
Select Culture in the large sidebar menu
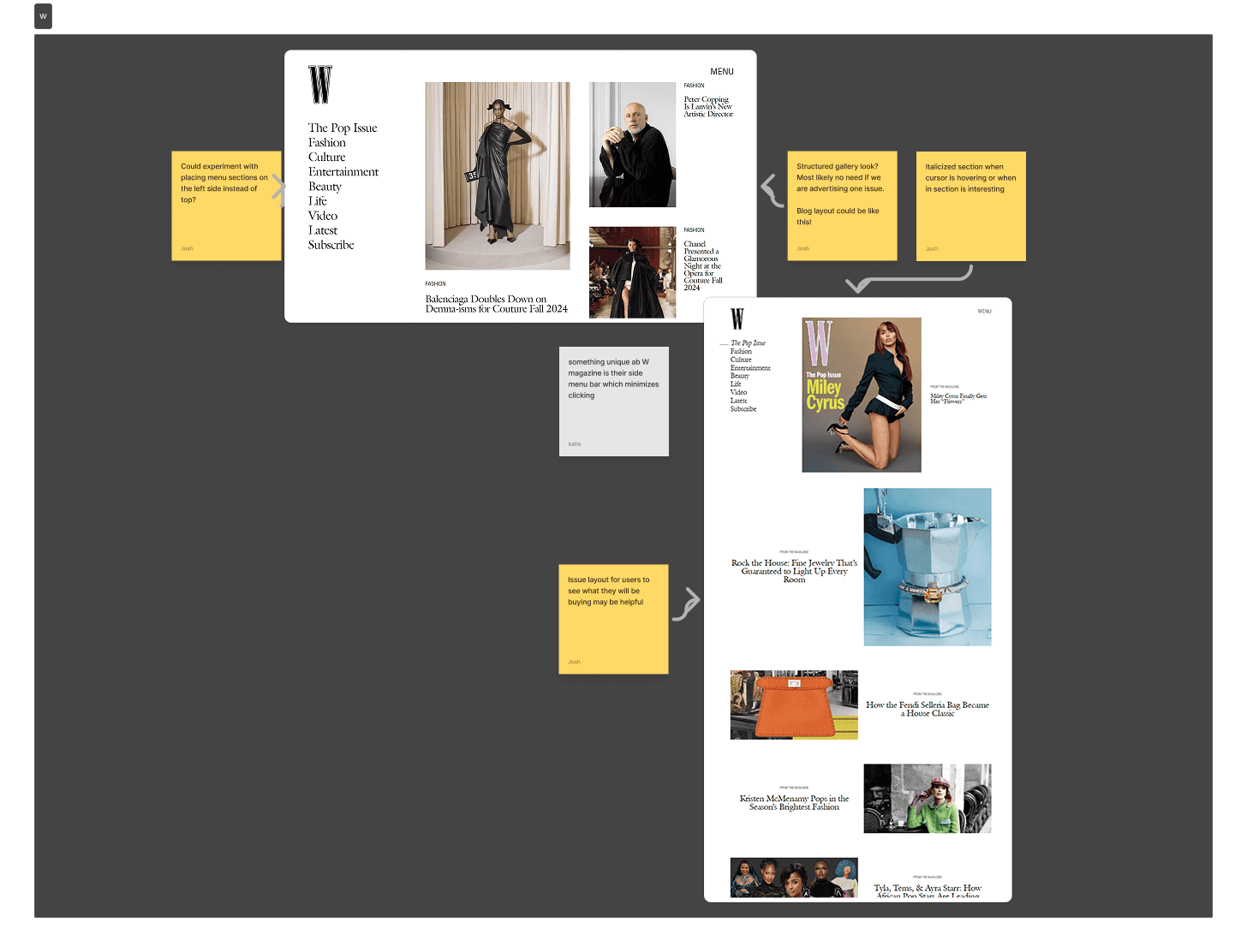(x=327, y=158)
